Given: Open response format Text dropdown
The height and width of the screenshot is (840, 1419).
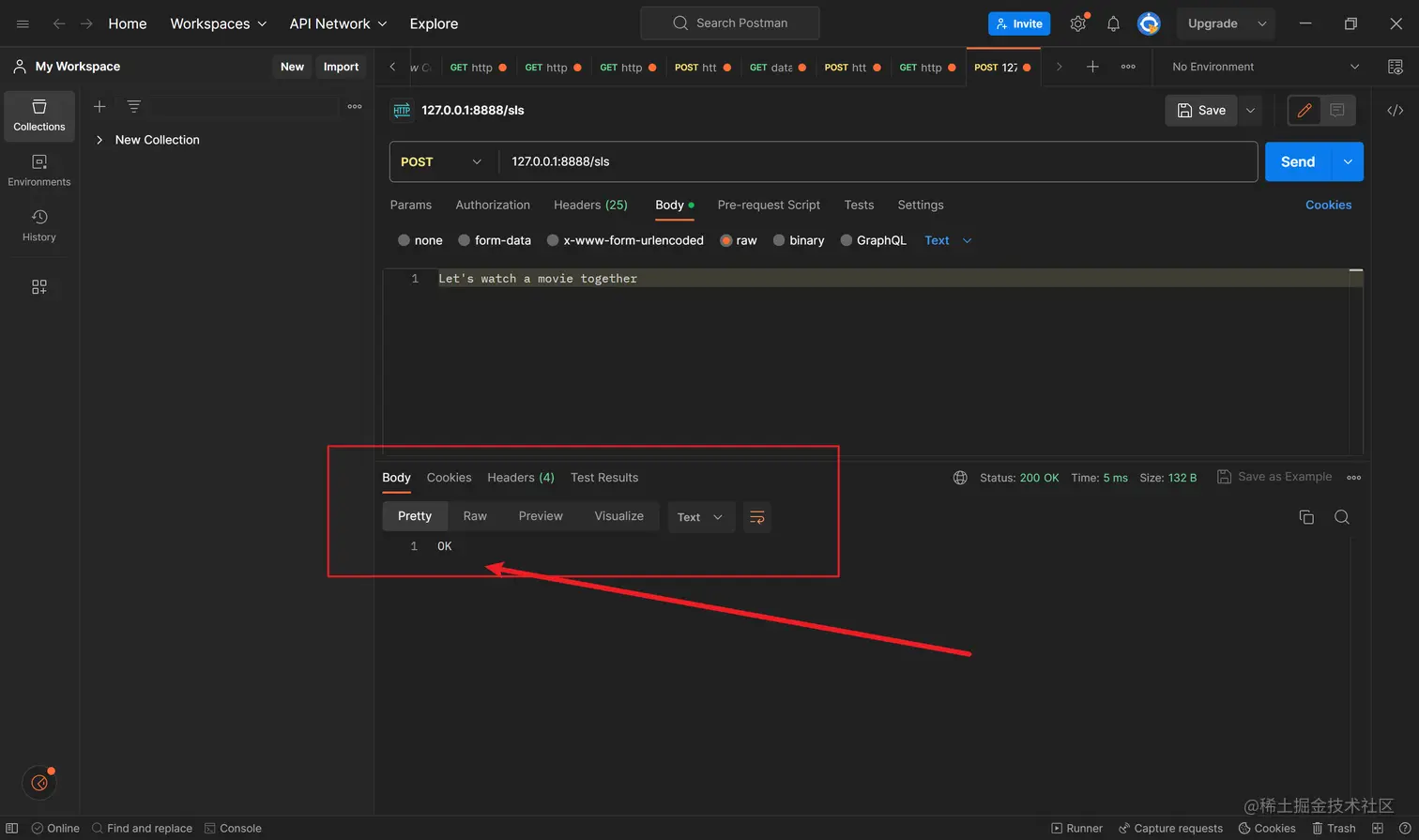Looking at the screenshot, I should pos(701,517).
